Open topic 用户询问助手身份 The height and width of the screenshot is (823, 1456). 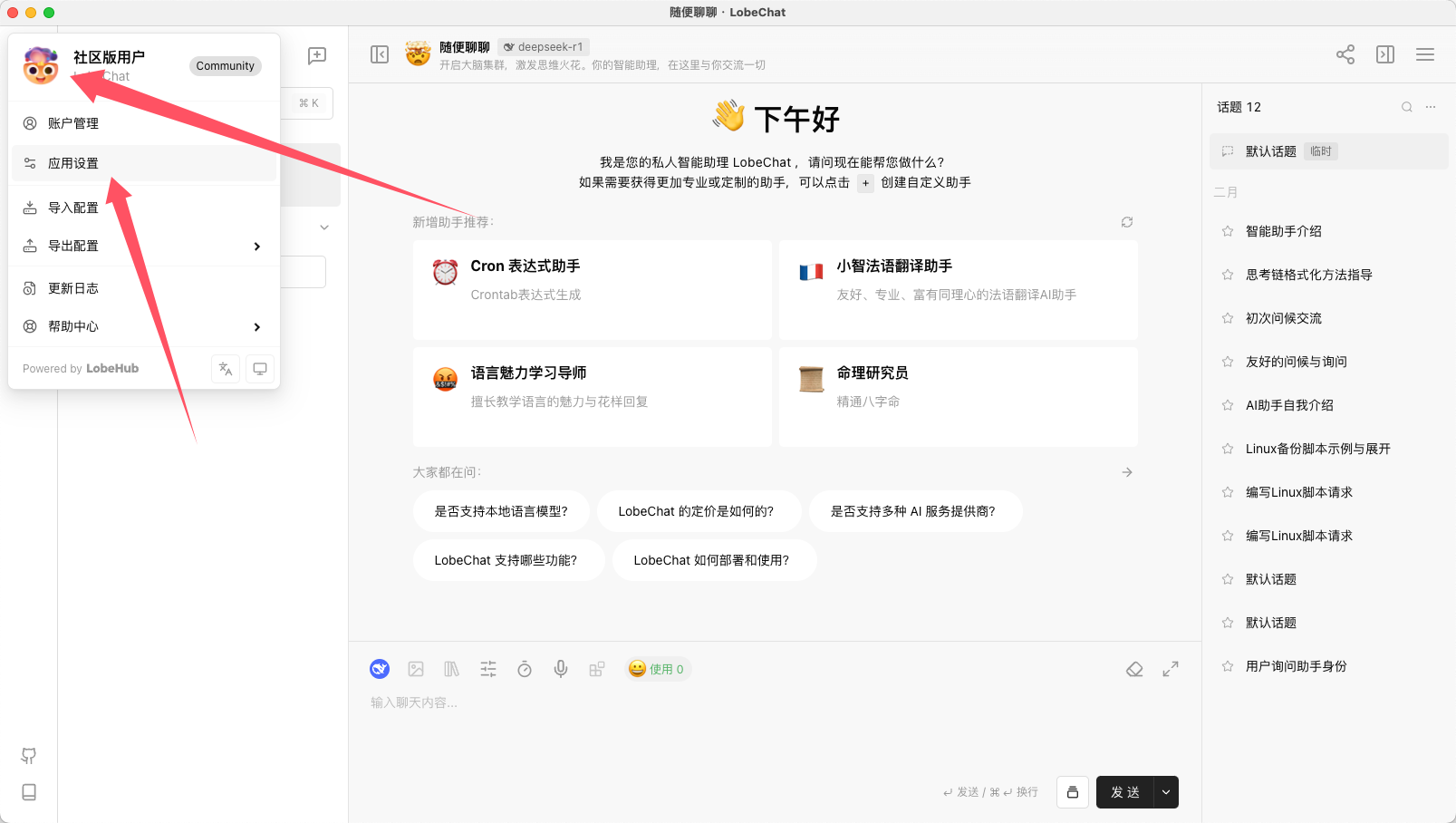click(1328, 666)
